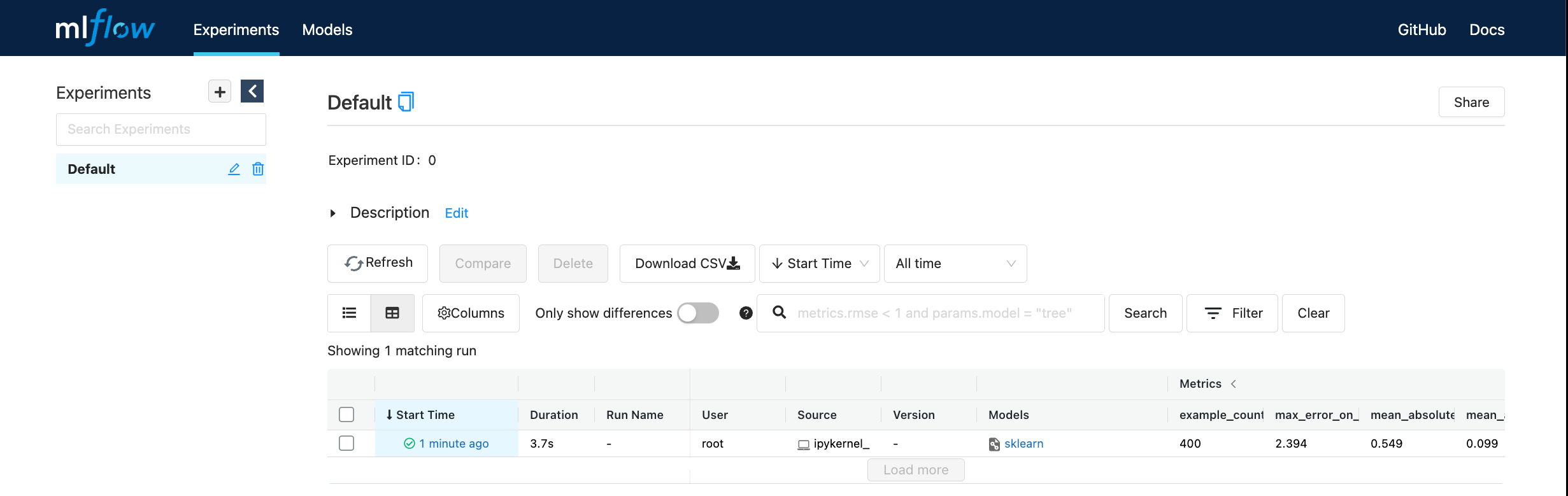This screenshot has width=1568, height=496.
Task: Switch to grid table view
Action: 392,313
